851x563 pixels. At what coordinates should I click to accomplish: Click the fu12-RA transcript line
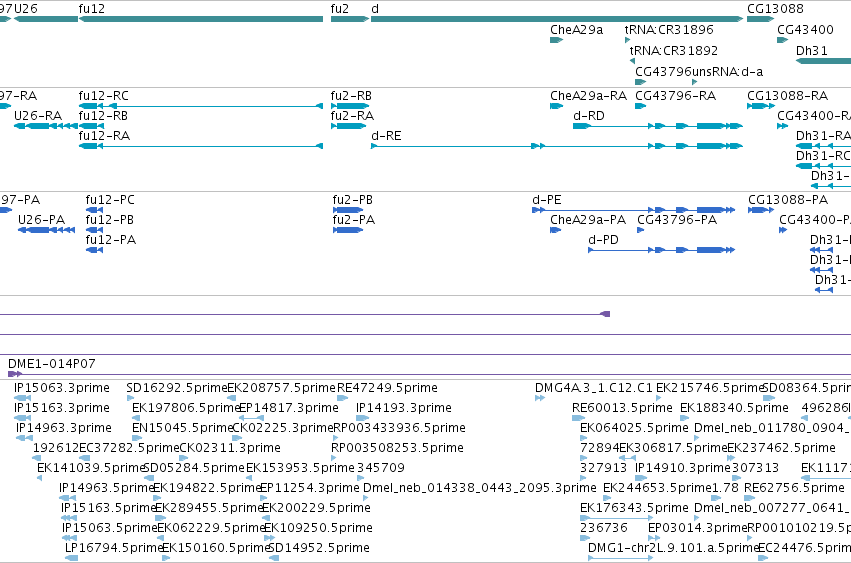(201, 146)
